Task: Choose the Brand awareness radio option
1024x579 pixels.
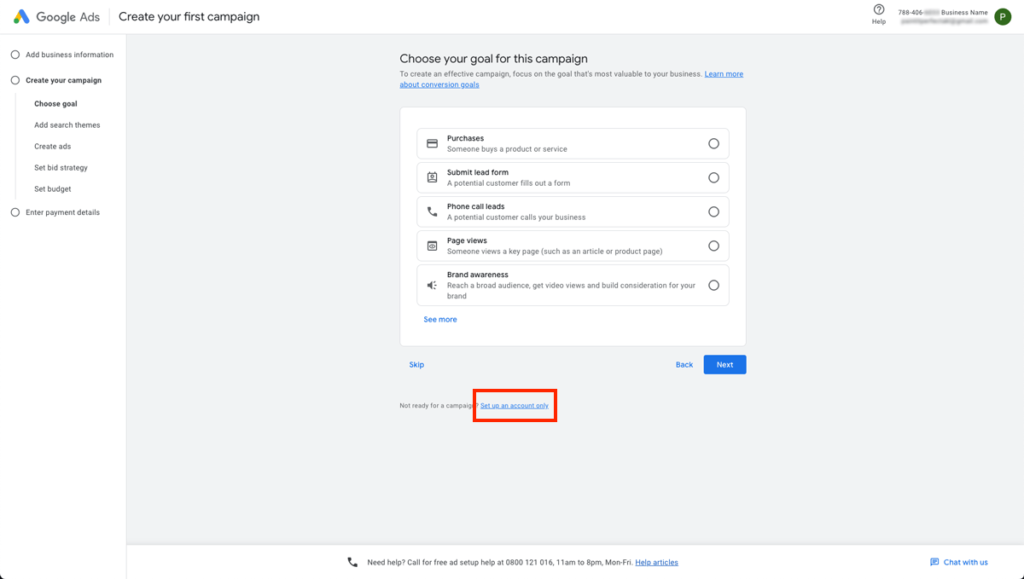Action: click(713, 285)
